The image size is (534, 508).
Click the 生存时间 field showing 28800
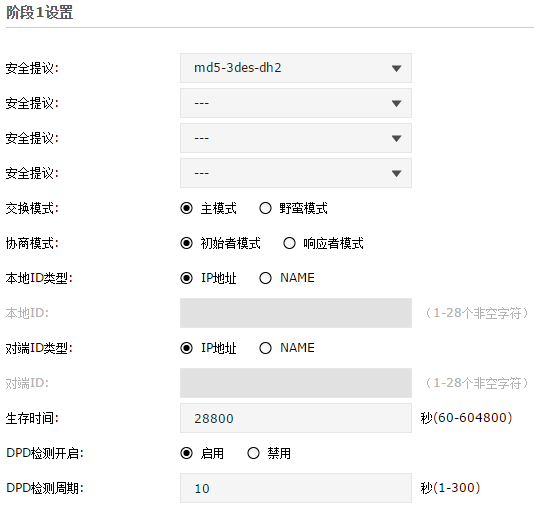[296, 418]
